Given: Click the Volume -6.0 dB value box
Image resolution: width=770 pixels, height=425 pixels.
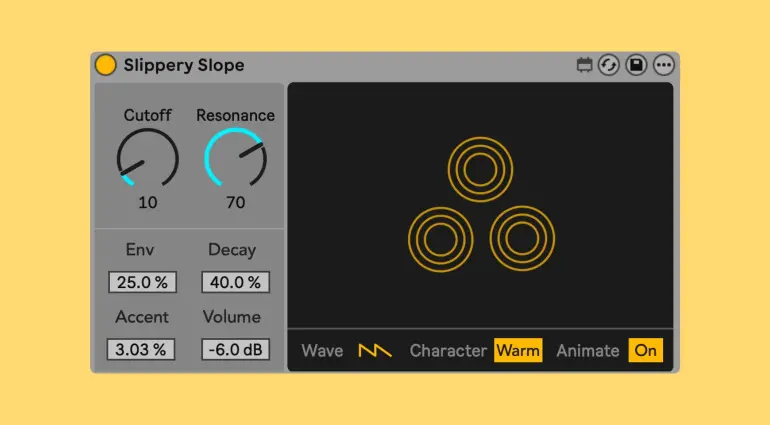Looking at the screenshot, I should [235, 349].
